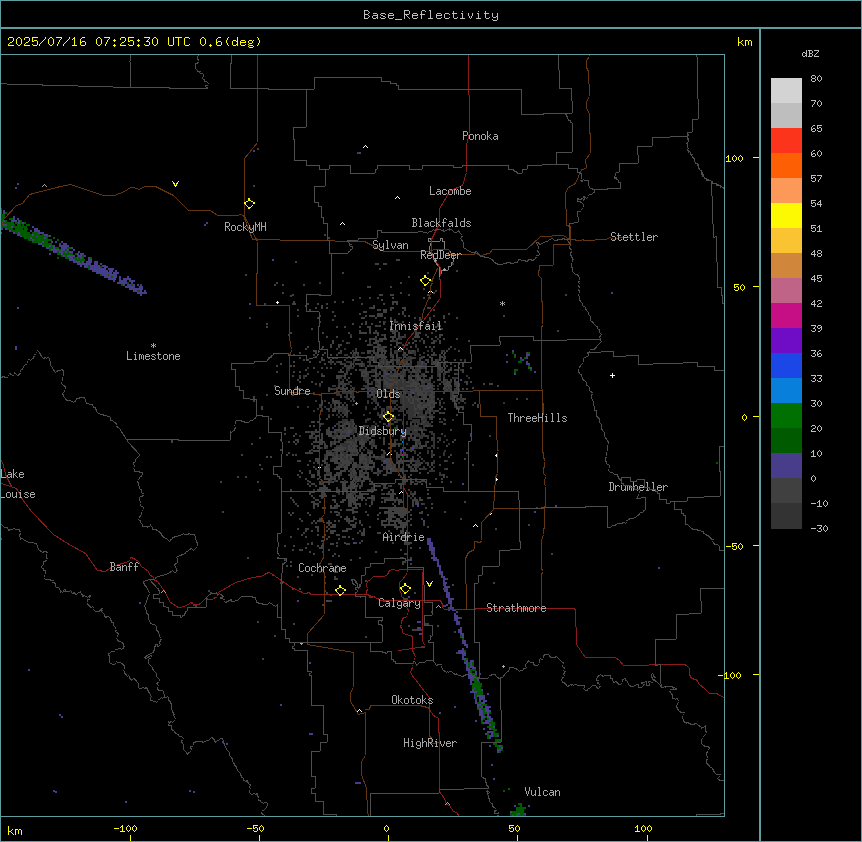The height and width of the screenshot is (842, 862).
Task: Select the yellow diamond marker below Cochrane
Action: click(x=340, y=590)
